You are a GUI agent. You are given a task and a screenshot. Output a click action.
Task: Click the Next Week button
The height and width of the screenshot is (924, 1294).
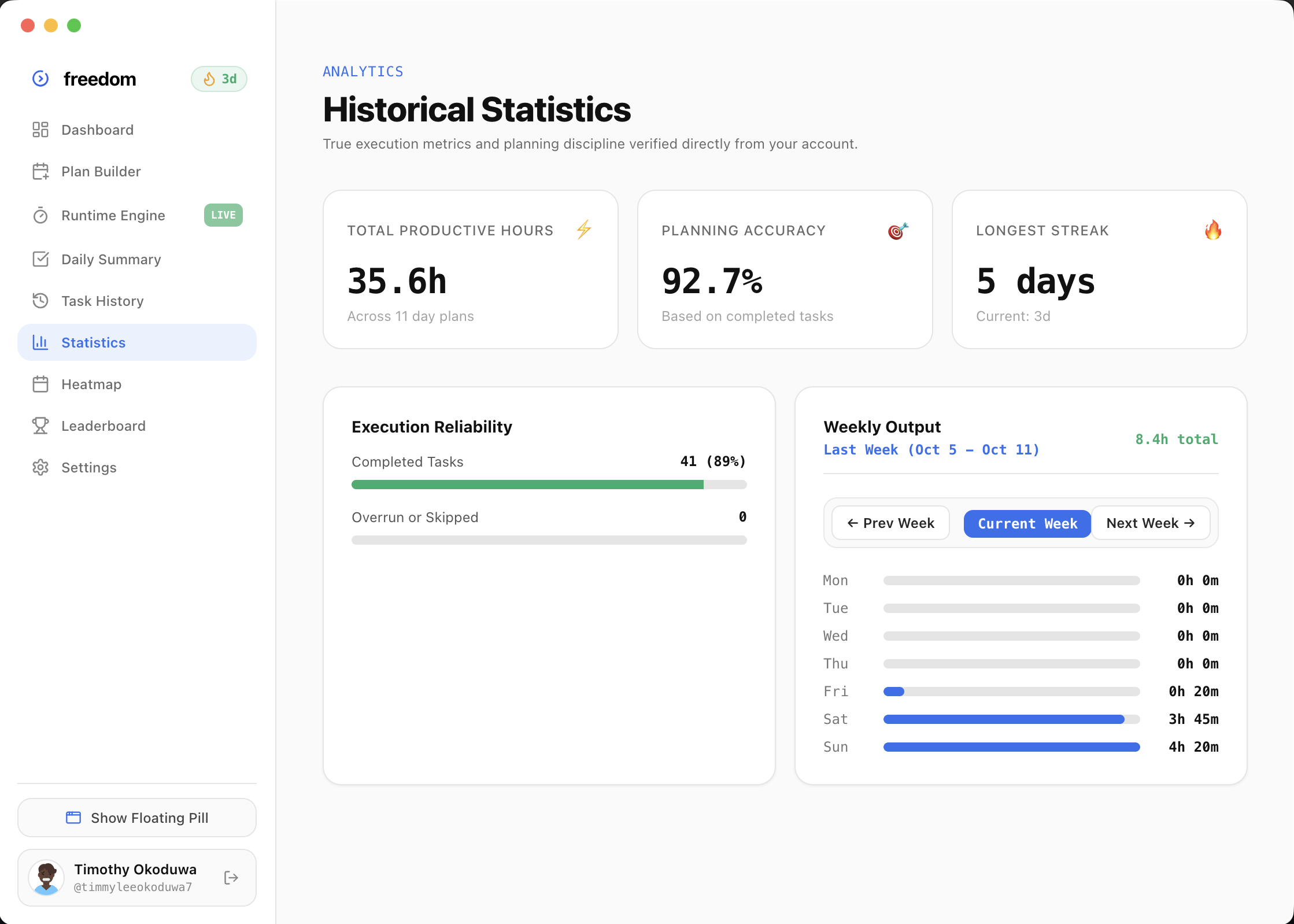1151,523
